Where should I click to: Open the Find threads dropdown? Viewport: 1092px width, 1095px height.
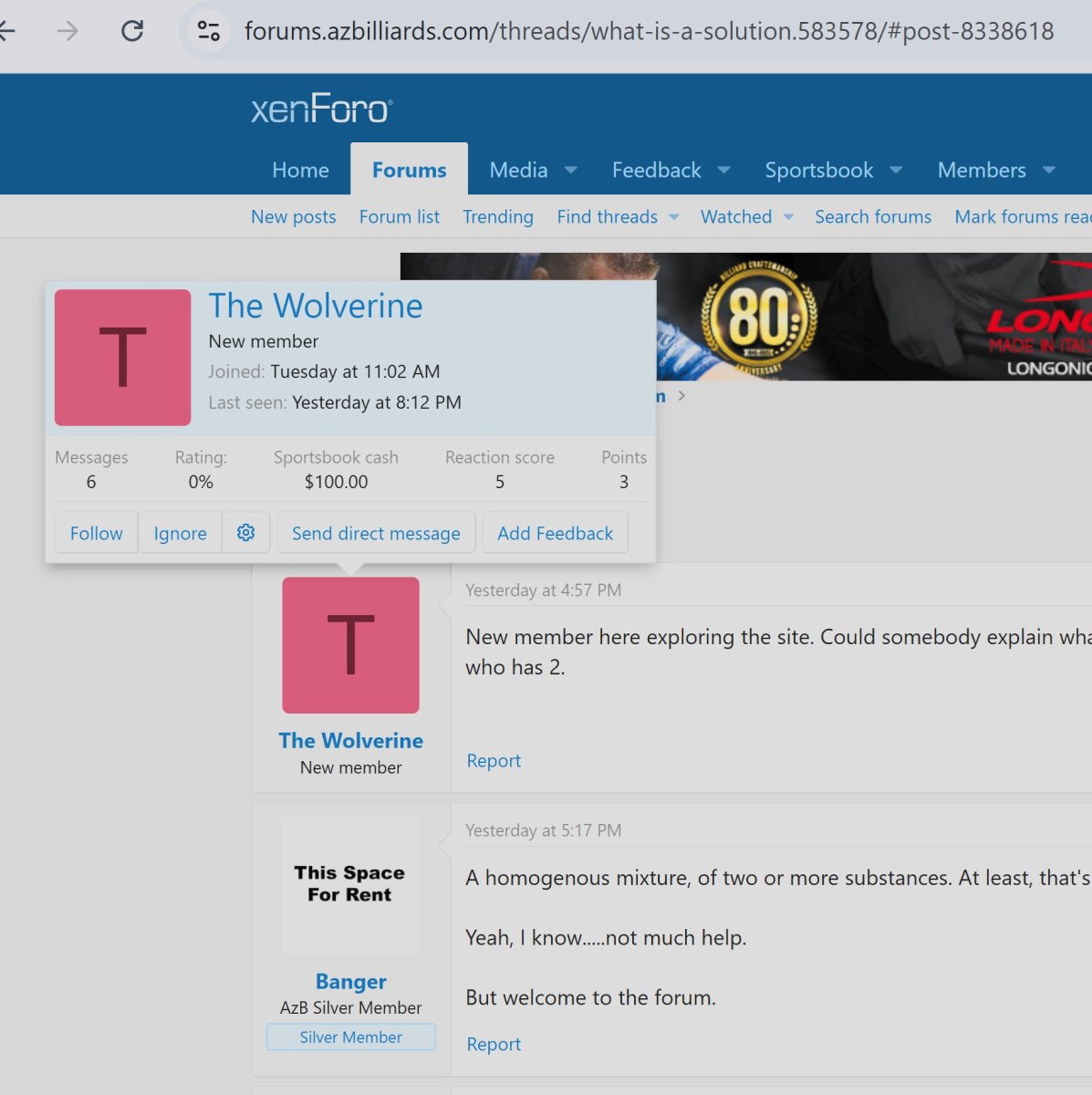coord(674,217)
